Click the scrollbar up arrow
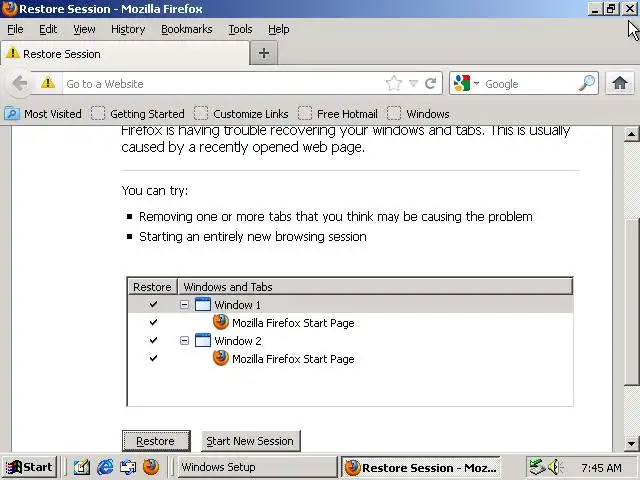The height and width of the screenshot is (480, 640). point(631,134)
